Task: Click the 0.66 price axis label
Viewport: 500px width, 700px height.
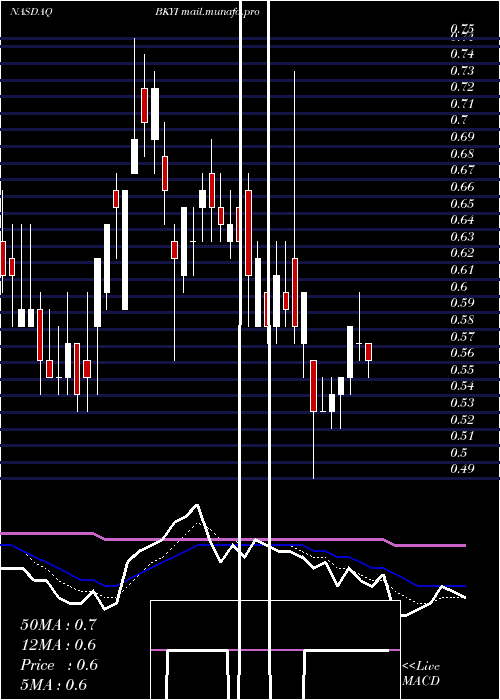Action: [x=462, y=187]
